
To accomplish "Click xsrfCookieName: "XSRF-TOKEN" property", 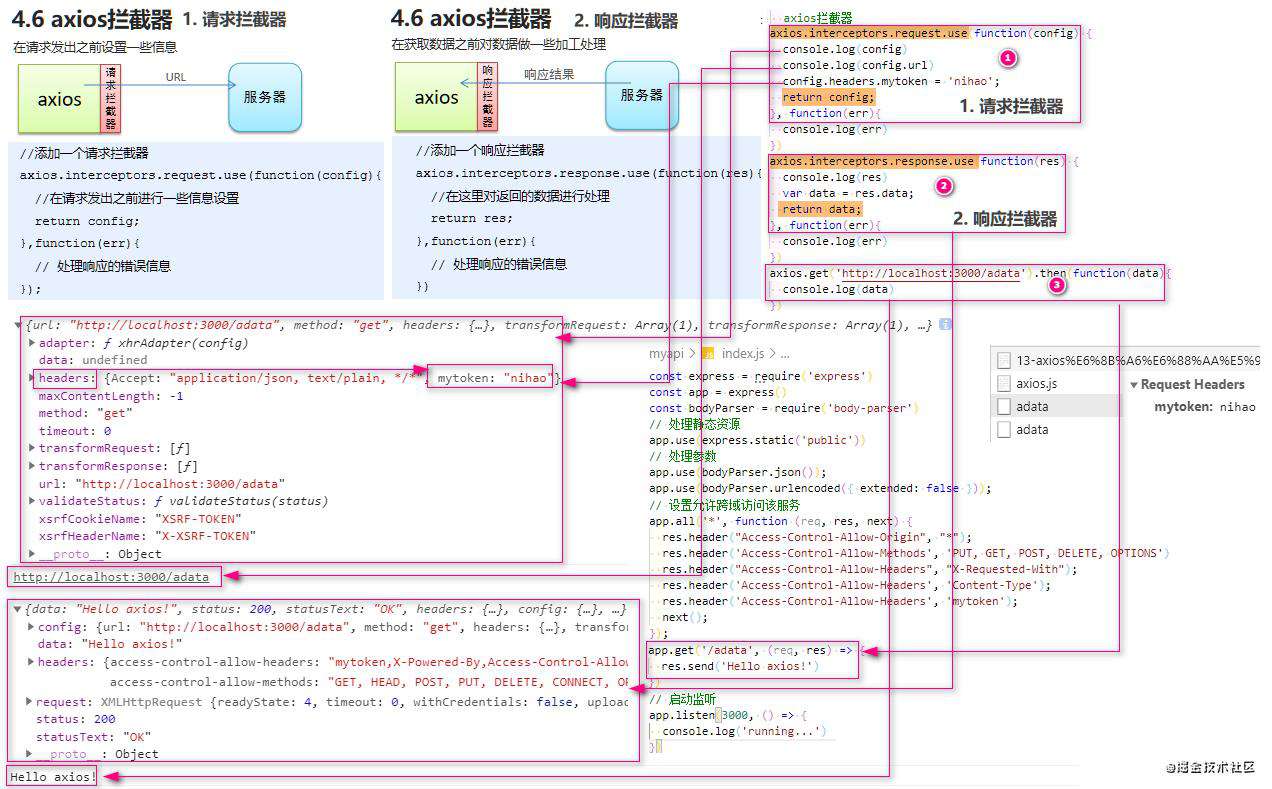I will pyautogui.click(x=140, y=519).
